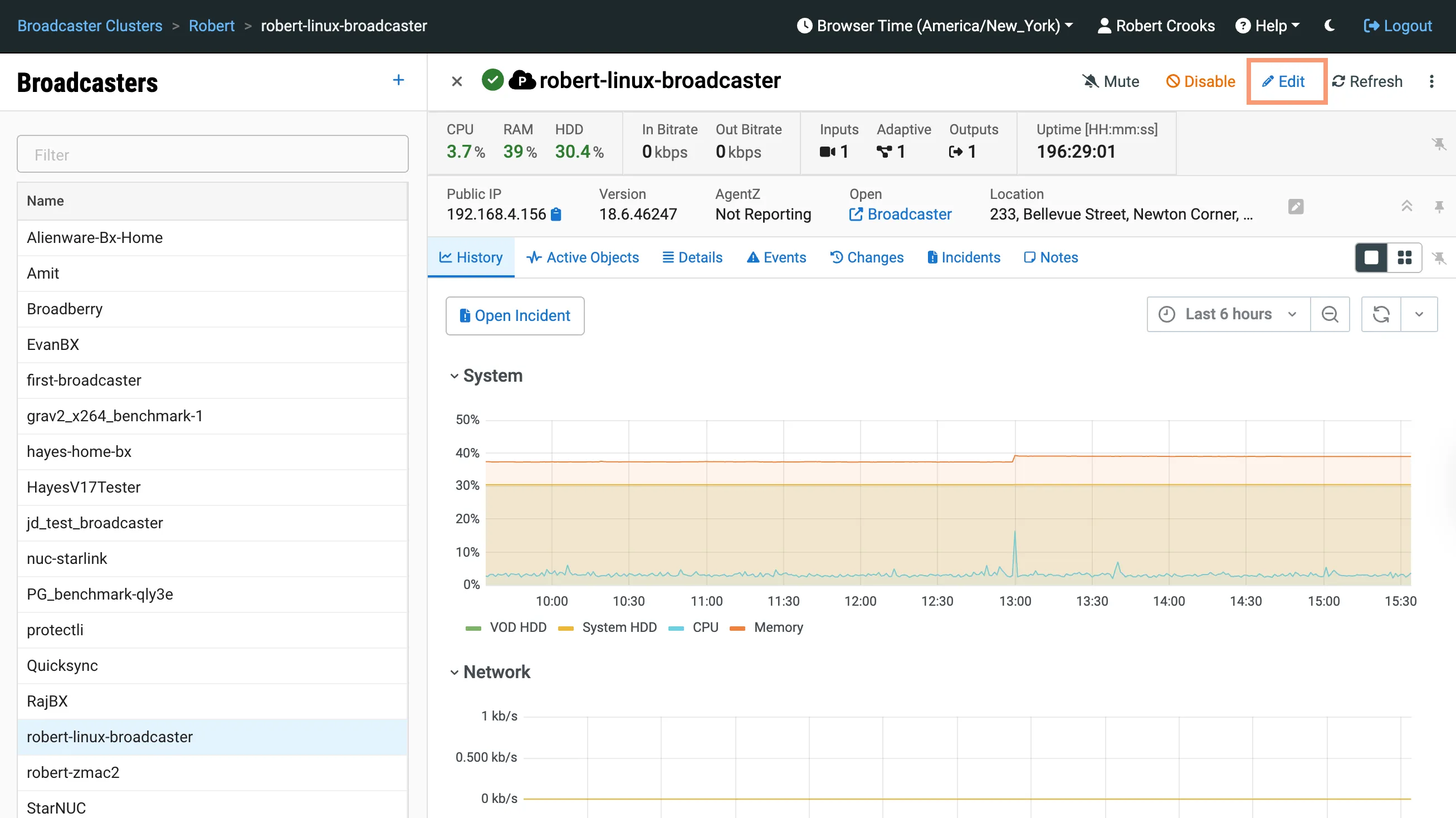Screen dimensions: 1456x818
Task: Open the vertical ellipsis more options menu
Action: pos(1431,81)
